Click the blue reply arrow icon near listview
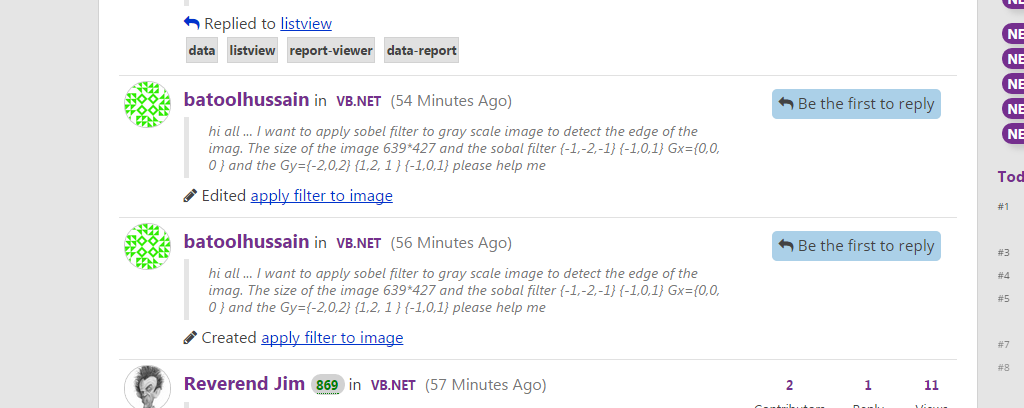The width and height of the screenshot is (1024, 408). click(x=191, y=24)
